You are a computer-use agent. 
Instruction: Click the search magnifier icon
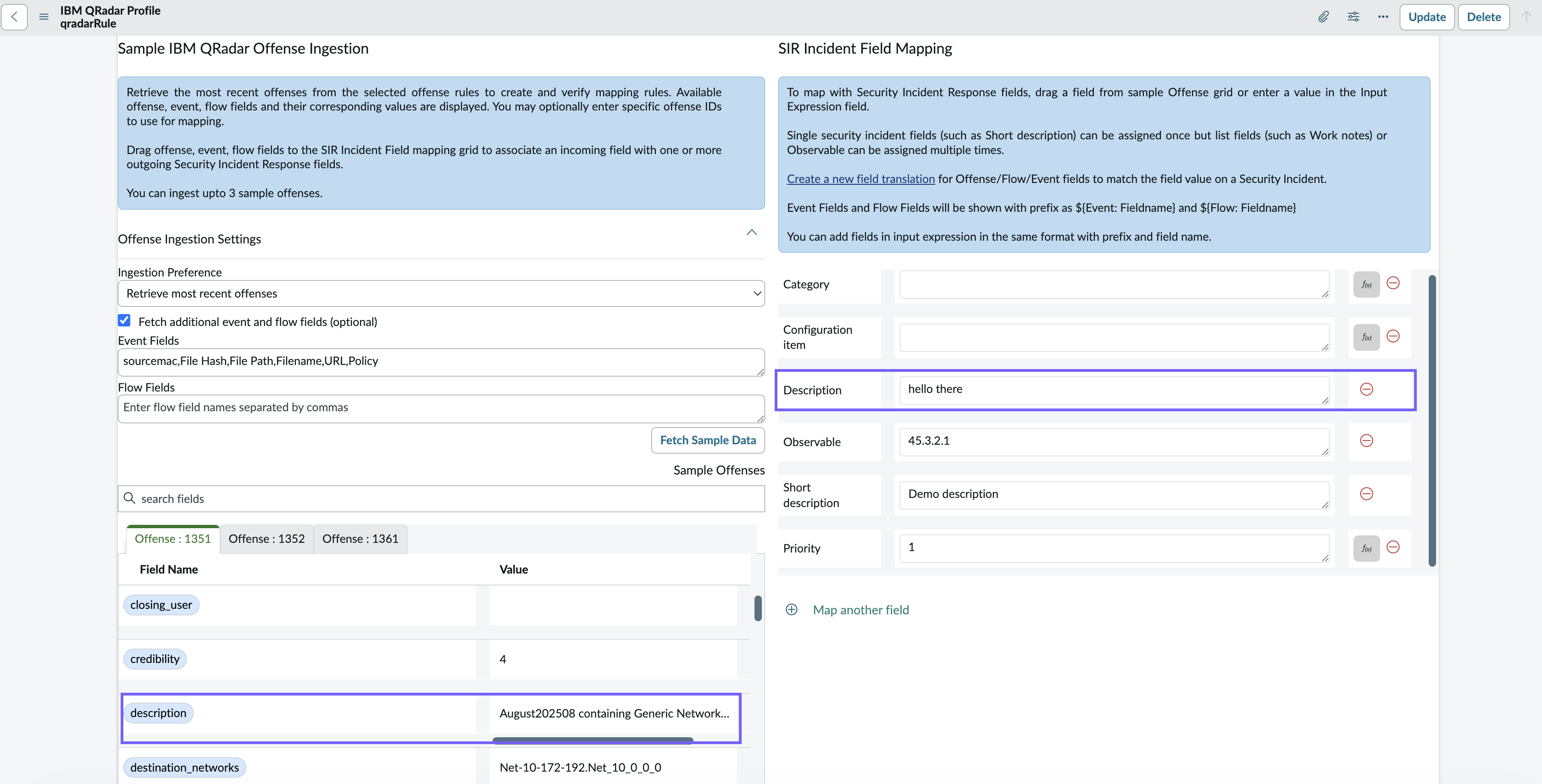(129, 498)
